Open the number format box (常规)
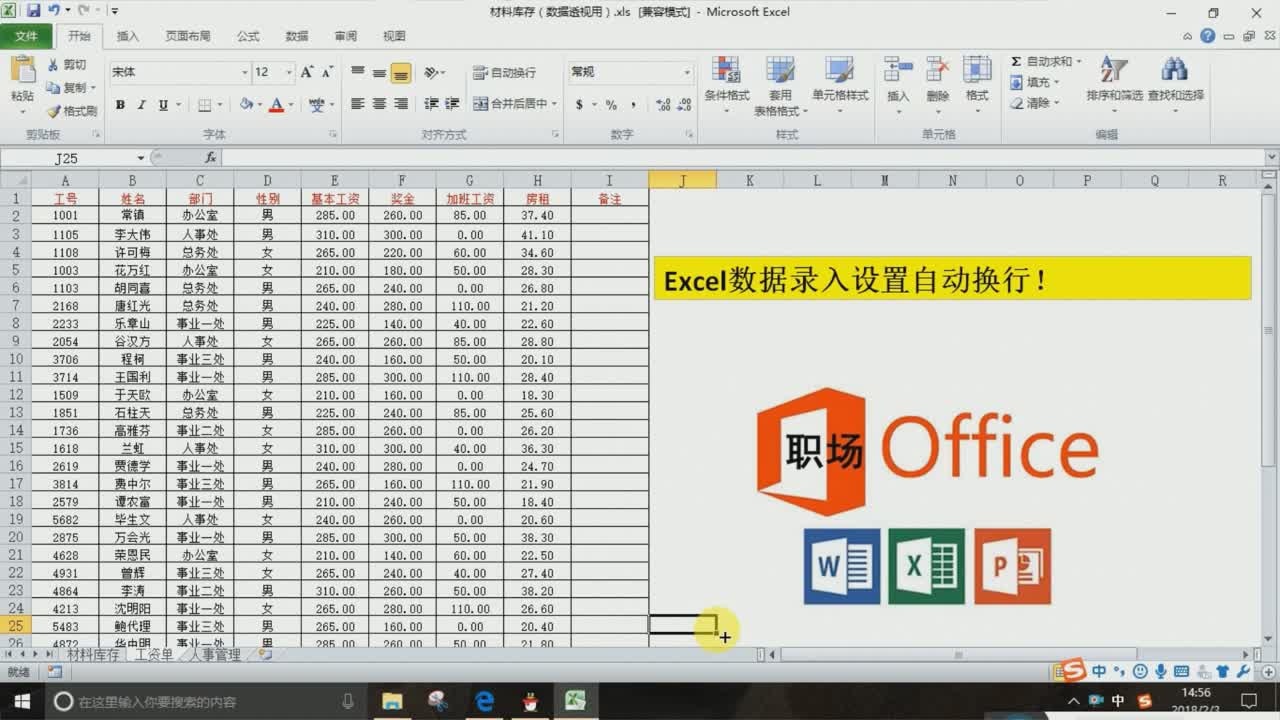 pyautogui.click(x=630, y=72)
